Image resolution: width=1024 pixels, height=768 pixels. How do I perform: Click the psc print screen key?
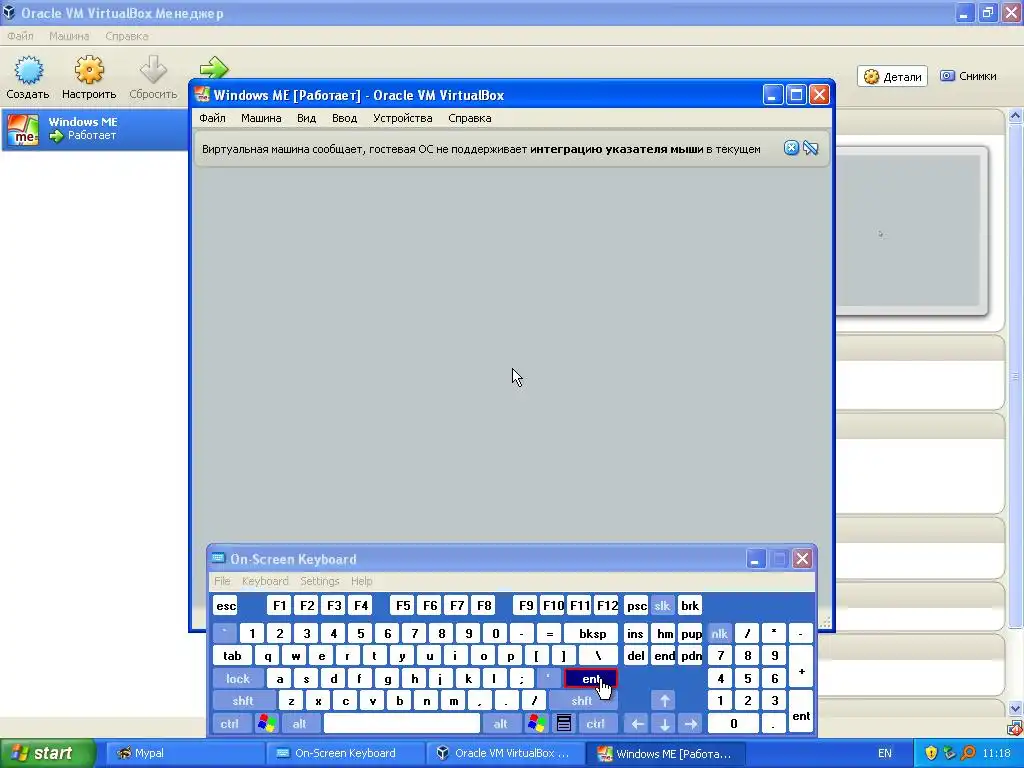636,606
